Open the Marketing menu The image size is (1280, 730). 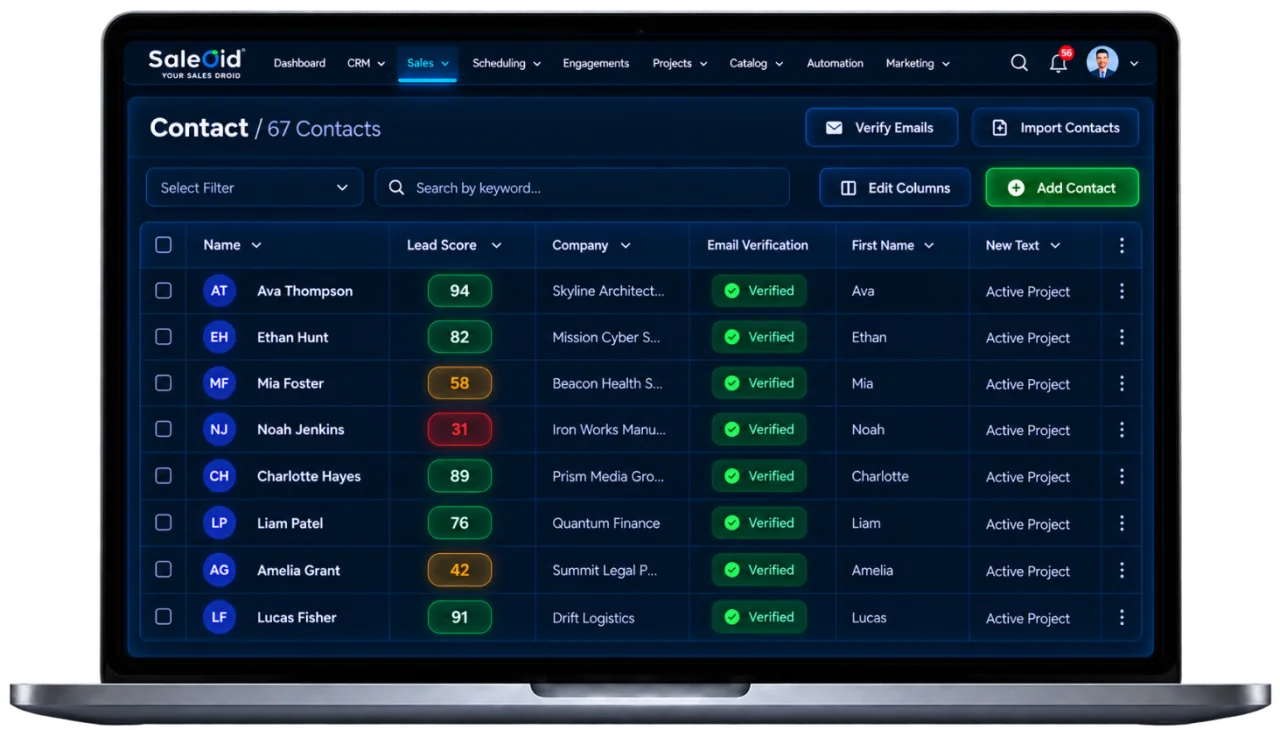click(918, 63)
